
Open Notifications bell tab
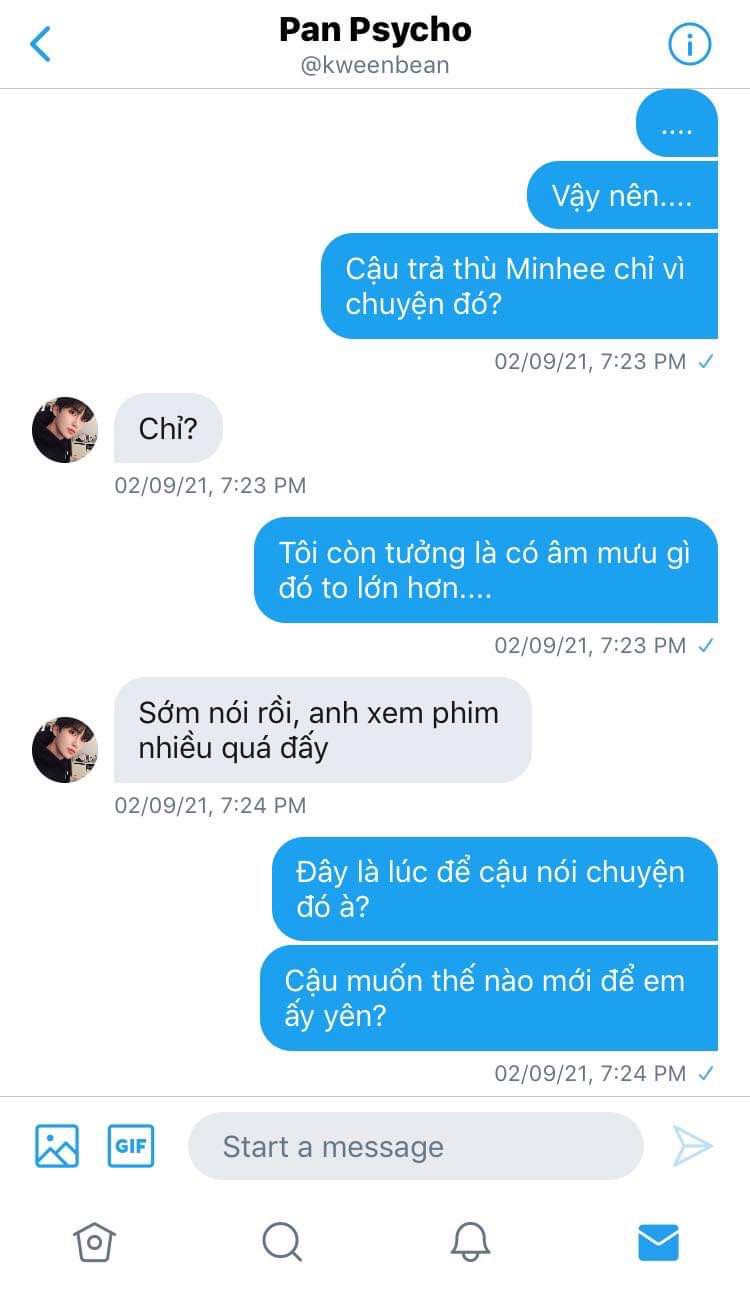tap(470, 1242)
